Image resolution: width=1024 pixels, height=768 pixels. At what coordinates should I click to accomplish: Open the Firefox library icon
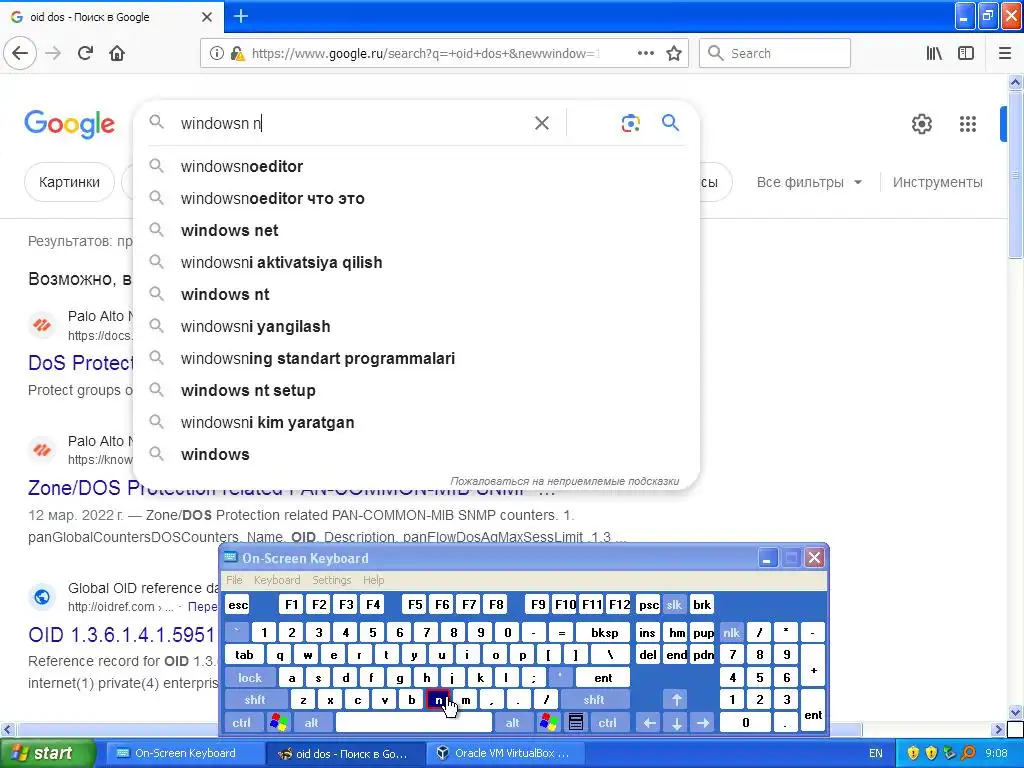click(934, 54)
